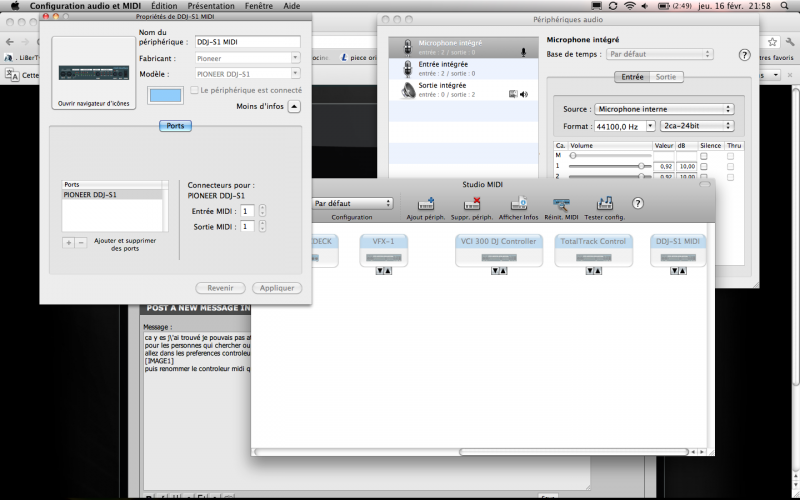Select the VCI 300 DJ Controller device

pos(498,251)
